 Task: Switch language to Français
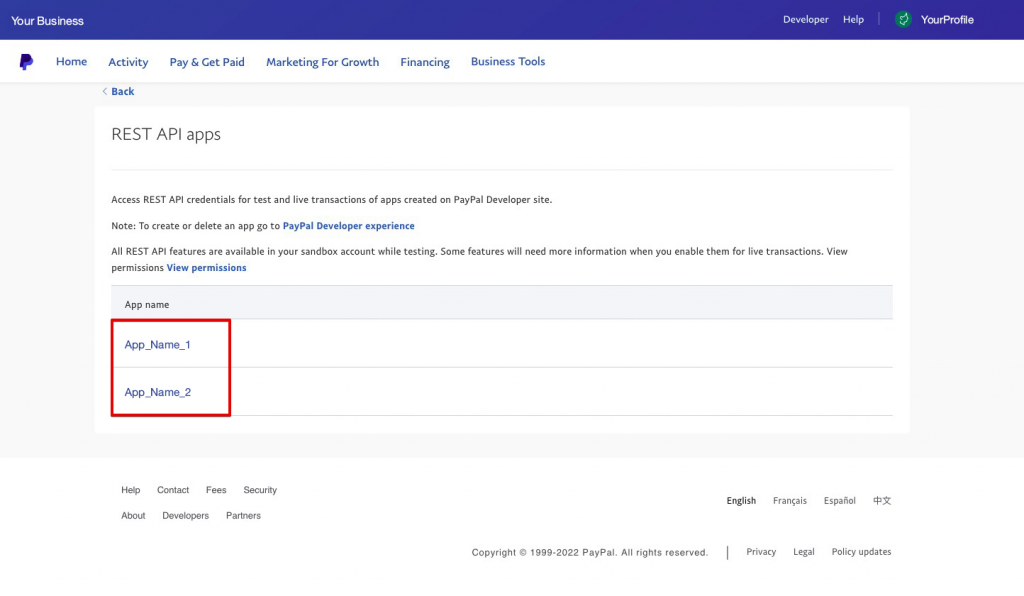point(789,501)
